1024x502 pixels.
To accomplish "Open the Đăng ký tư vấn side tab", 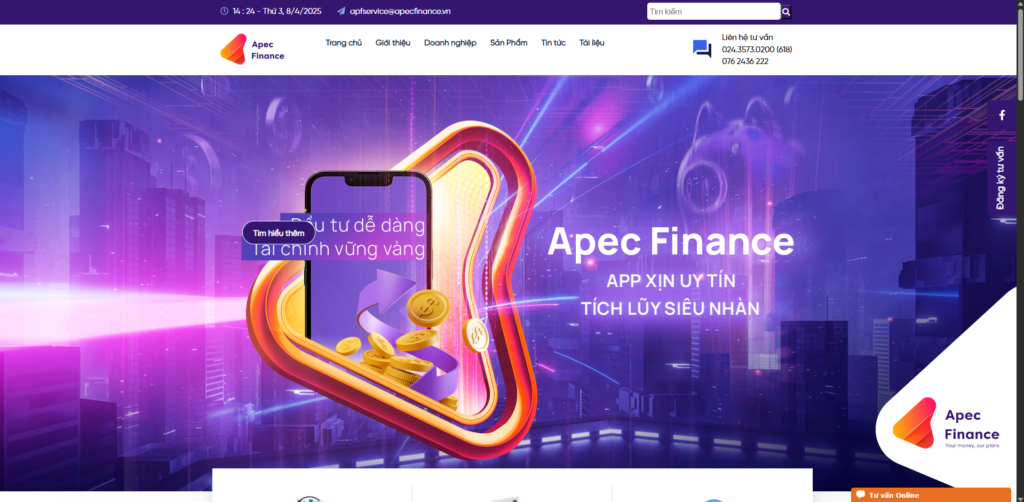I will [x=1000, y=178].
